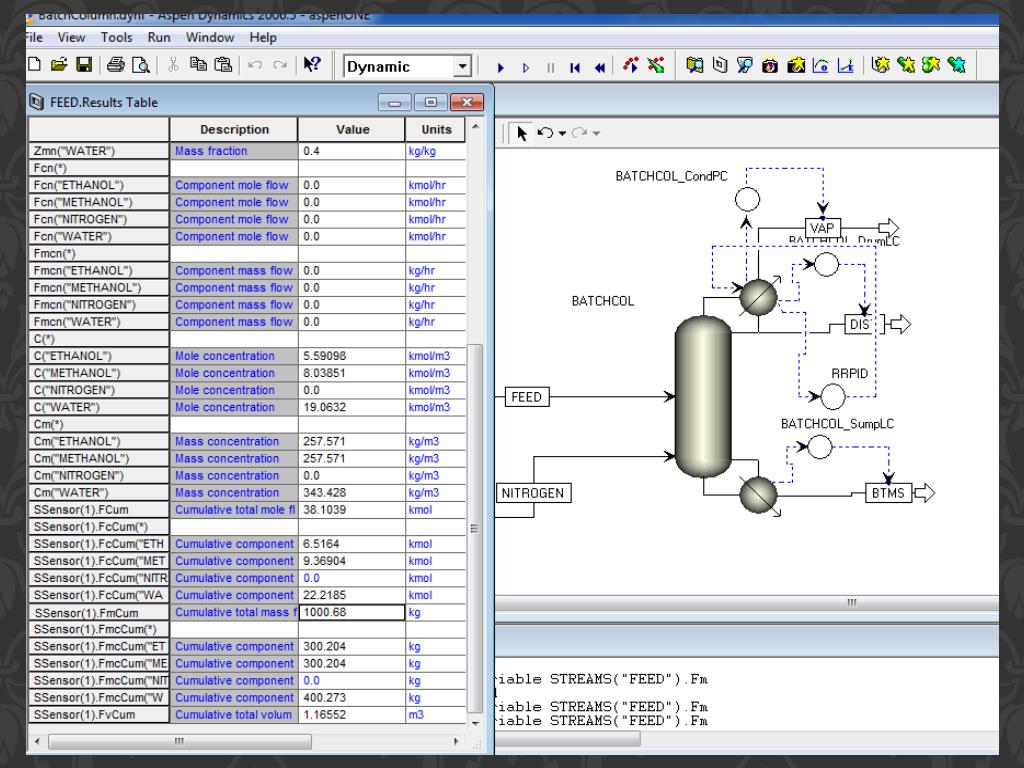Open the Window menu
The image size is (1024, 768).
coord(210,37)
